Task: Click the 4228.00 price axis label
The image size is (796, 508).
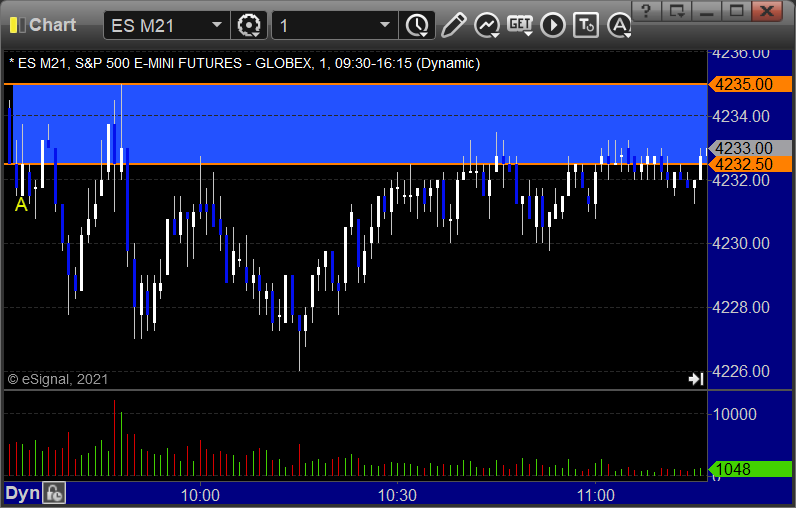Action: point(741,308)
